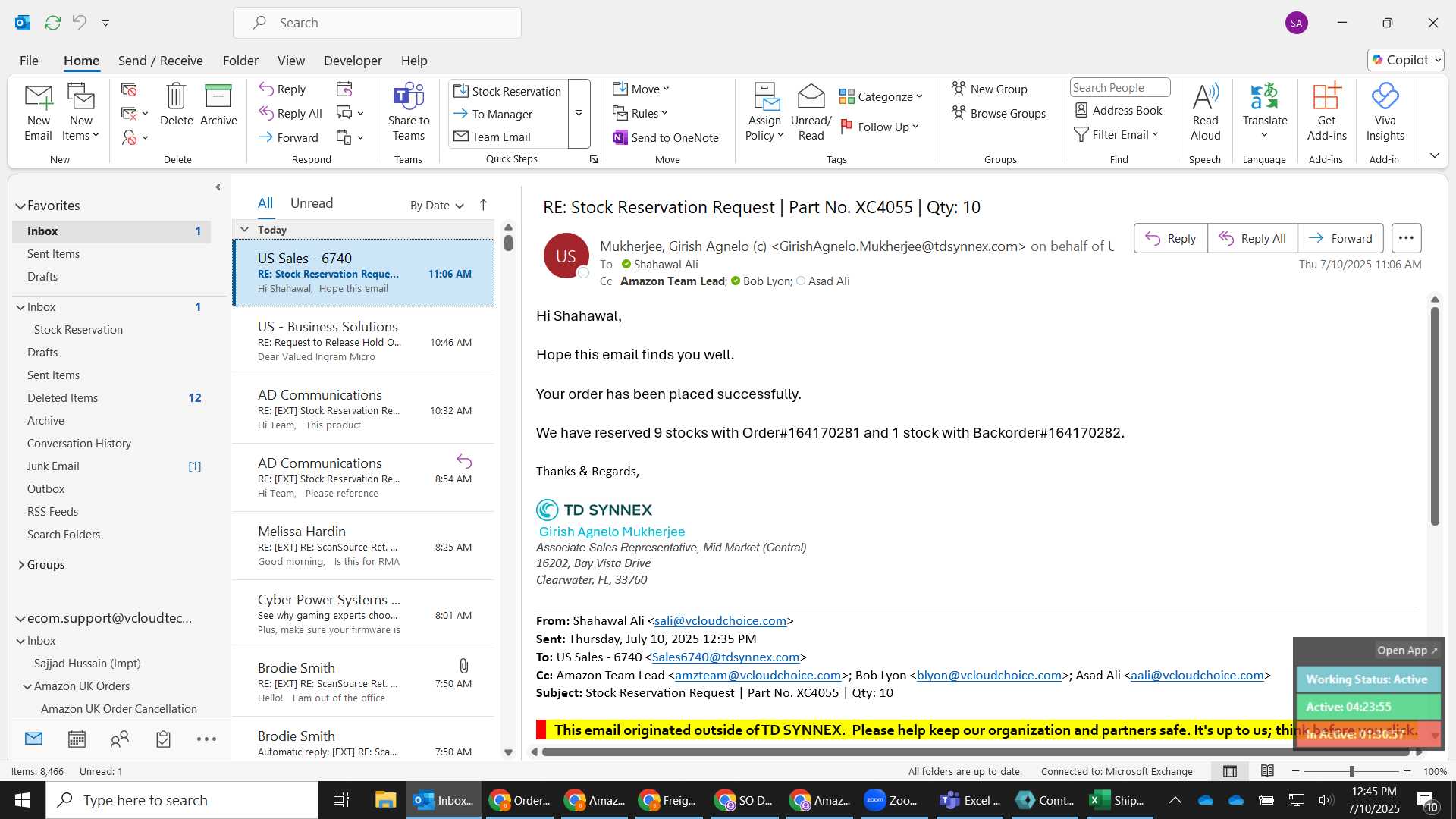Click Forward in reading pane
1456x819 pixels.
[x=1340, y=238]
